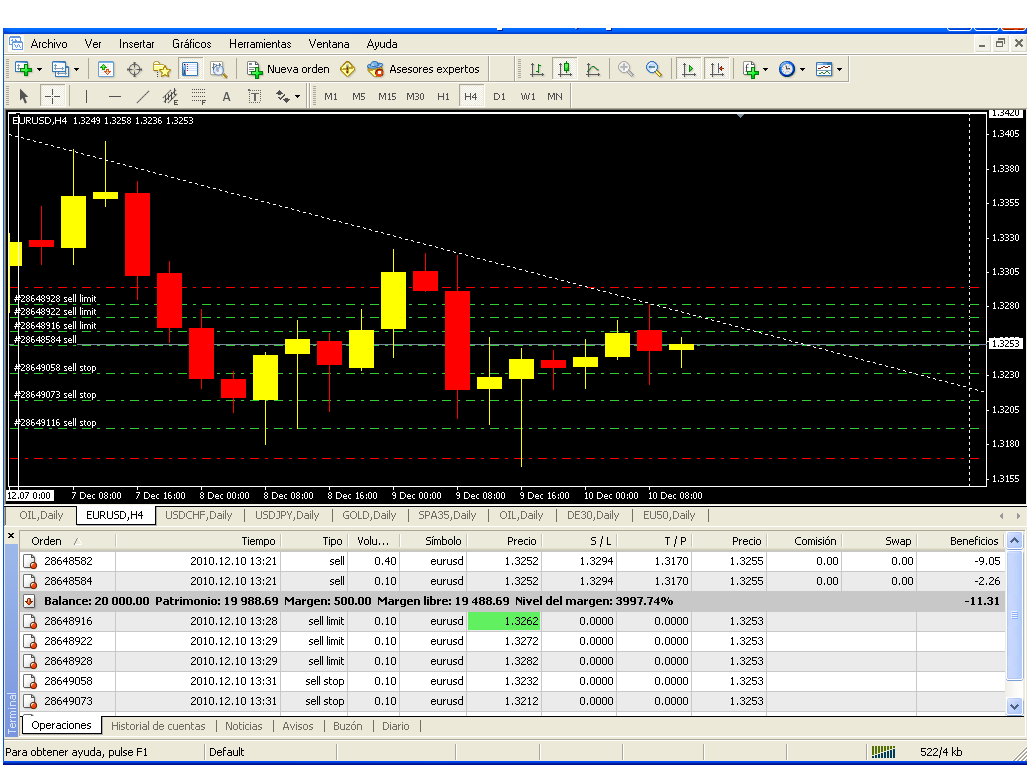
Task: Zoom out of the chart
Action: click(x=654, y=69)
